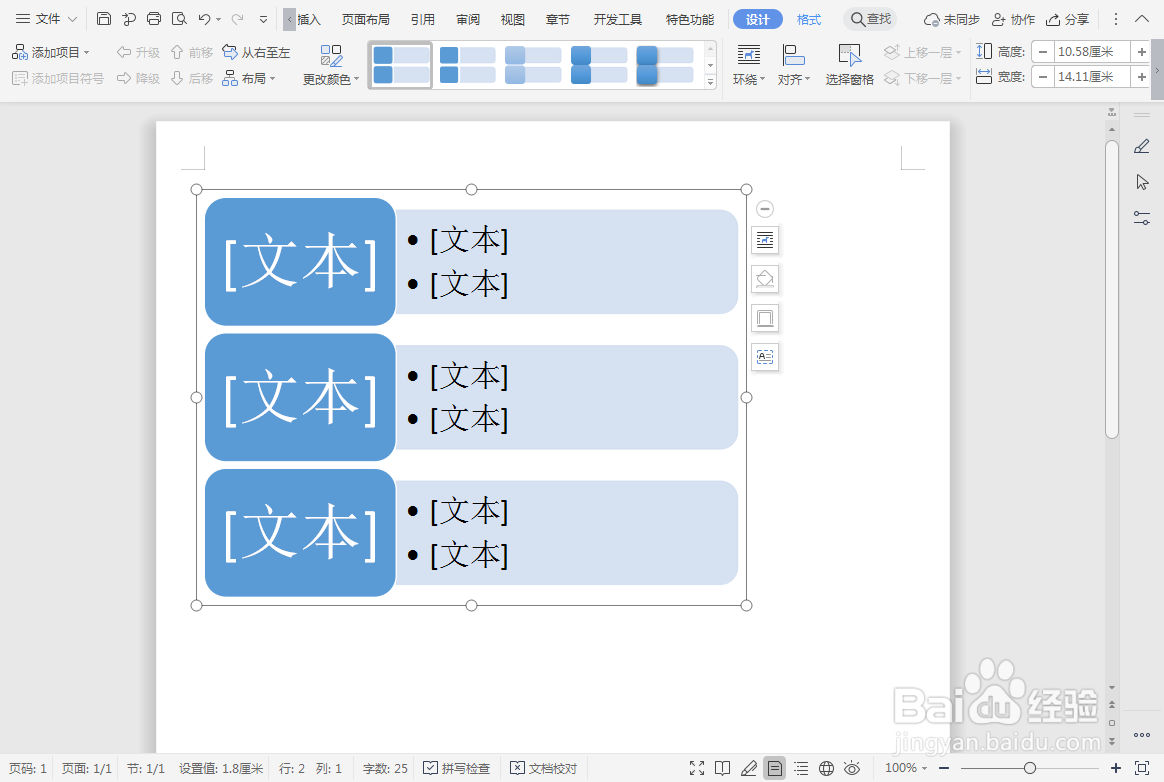Click the select cursor icon in sidebar

point(1142,182)
